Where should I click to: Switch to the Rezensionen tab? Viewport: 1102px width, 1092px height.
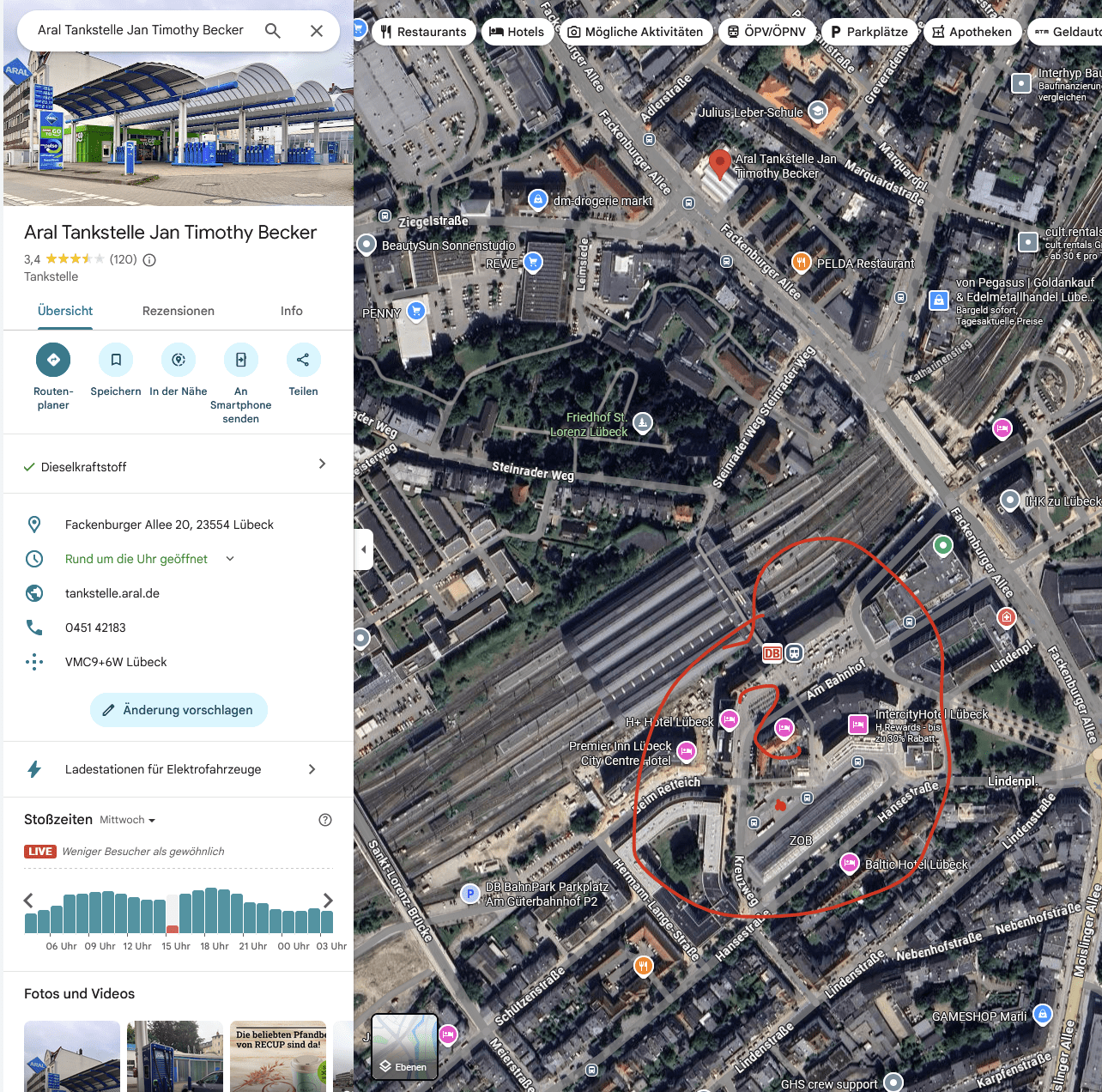point(179,311)
